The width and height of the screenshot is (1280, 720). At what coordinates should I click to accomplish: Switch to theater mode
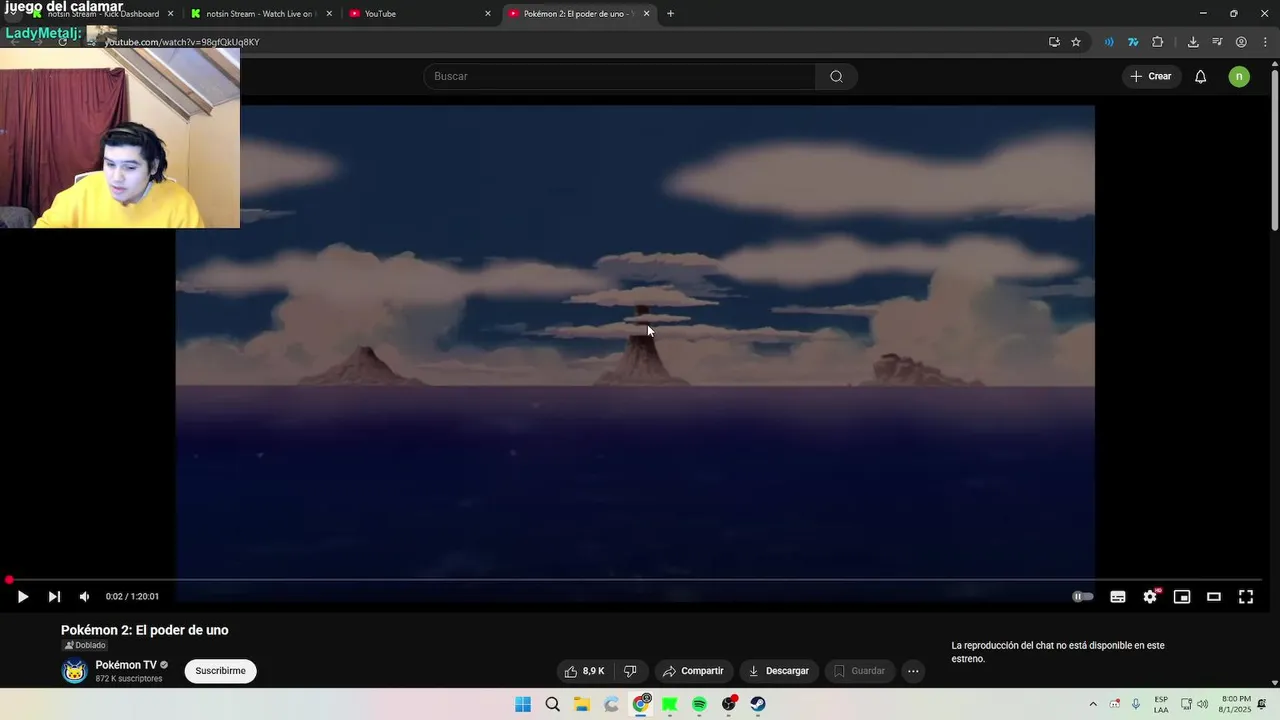(x=1214, y=597)
